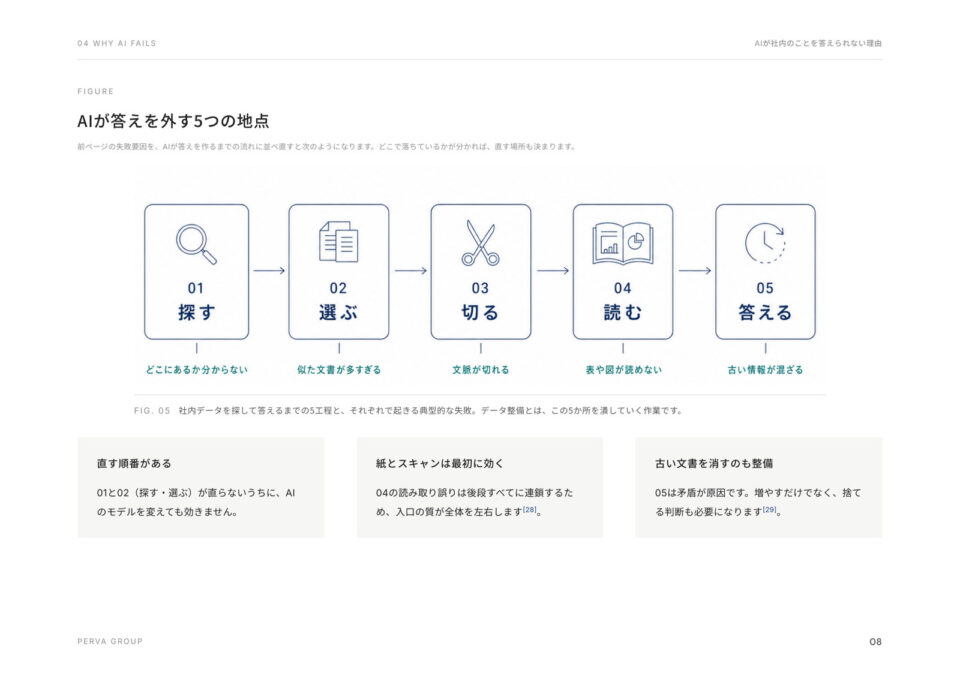Click the arrow between steps 03 and 04
The image size is (960, 679).
tap(552, 270)
